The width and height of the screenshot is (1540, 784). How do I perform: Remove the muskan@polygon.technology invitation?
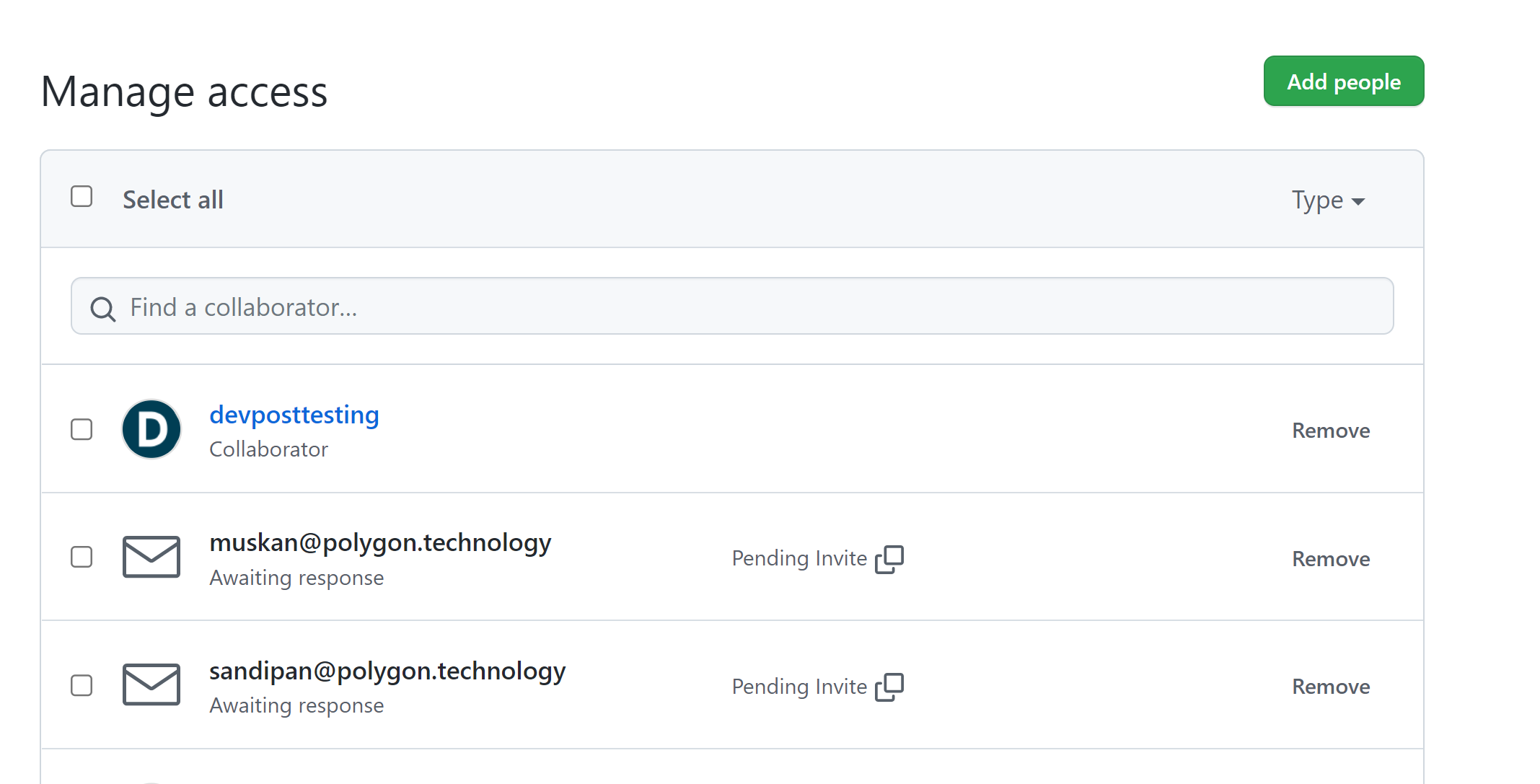point(1330,559)
